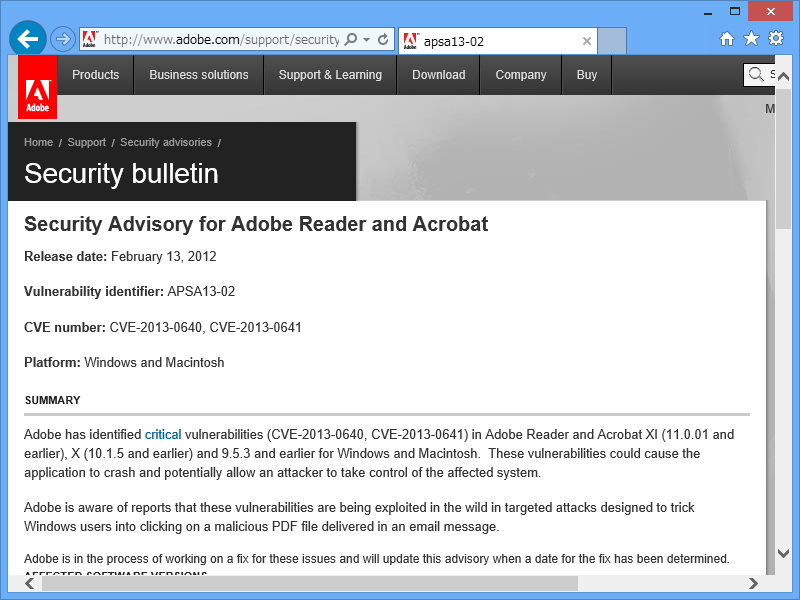This screenshot has height=600, width=800.
Task: Refresh the page with the reload icon
Action: click(x=383, y=39)
